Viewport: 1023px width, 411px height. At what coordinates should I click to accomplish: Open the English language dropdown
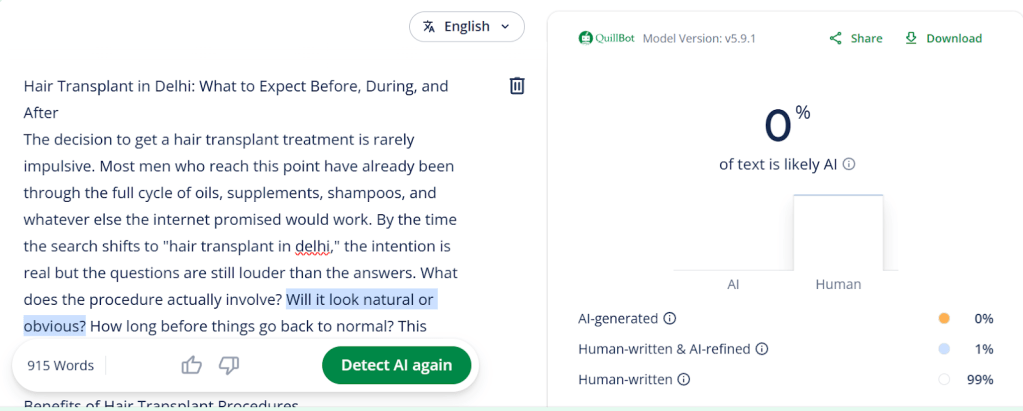click(x=467, y=27)
